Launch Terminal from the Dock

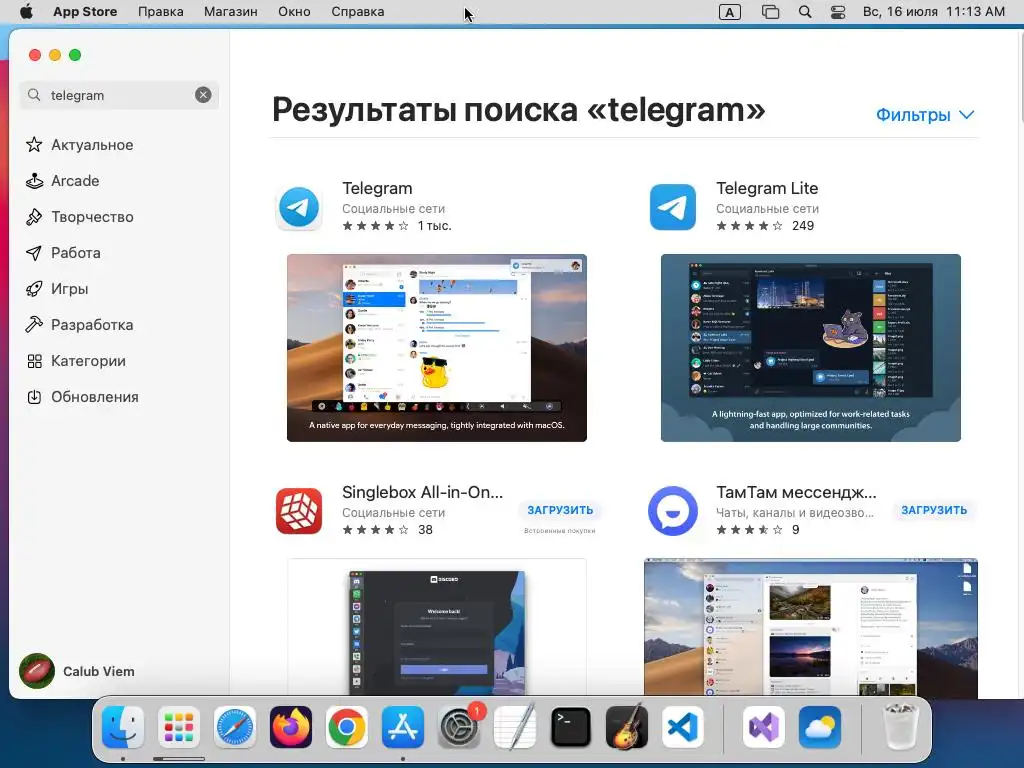point(571,727)
